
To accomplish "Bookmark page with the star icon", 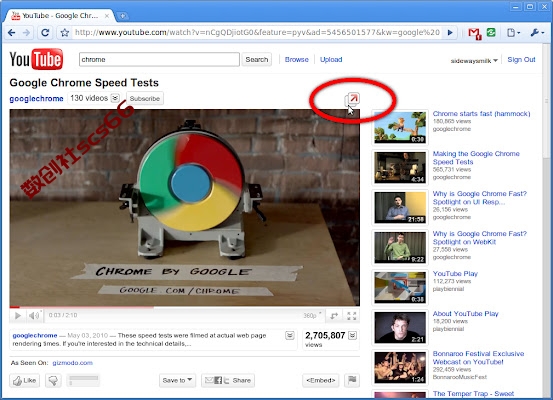I will (65, 33).
